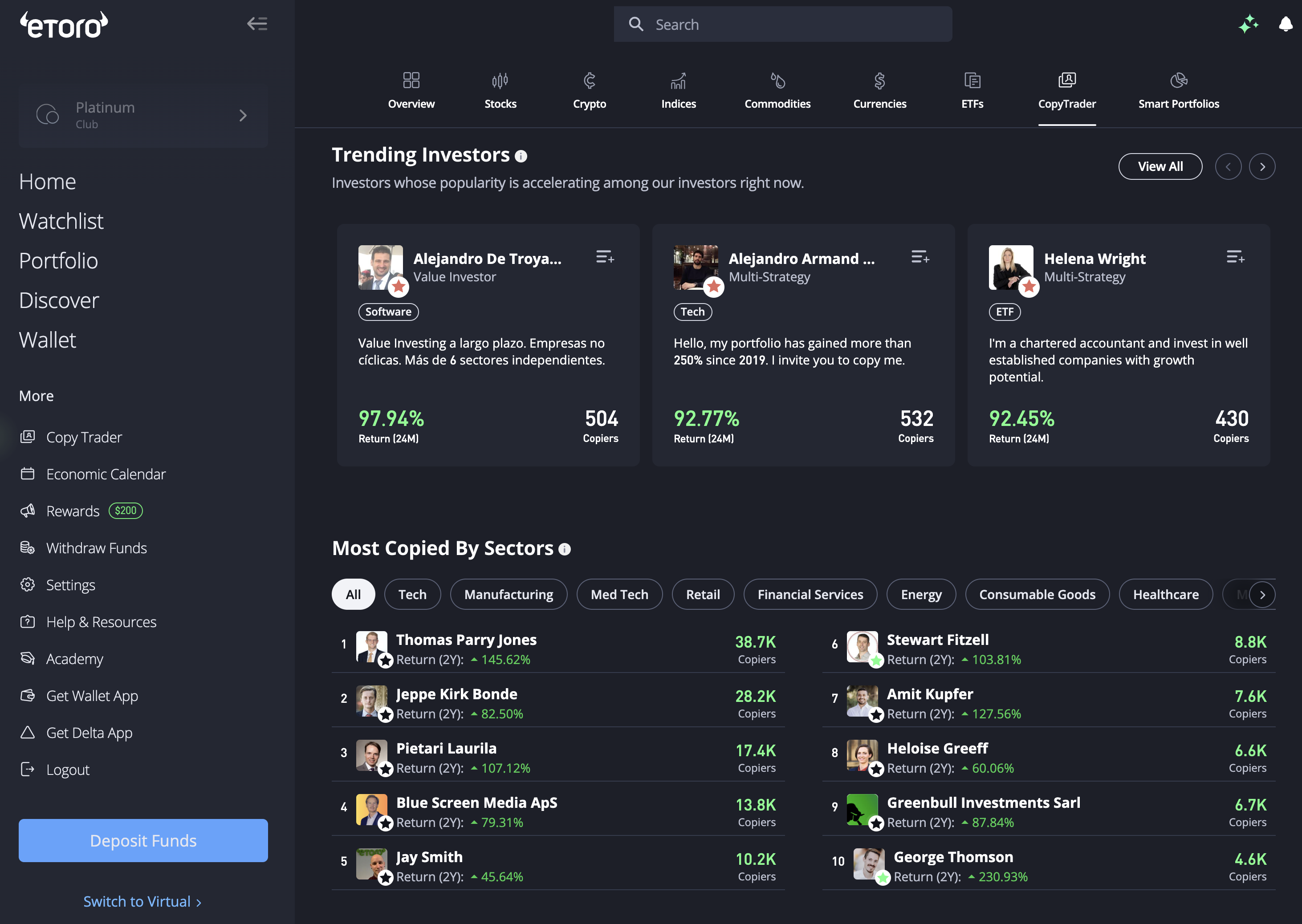Open the notifications bell
The height and width of the screenshot is (924, 1302).
coord(1285,24)
